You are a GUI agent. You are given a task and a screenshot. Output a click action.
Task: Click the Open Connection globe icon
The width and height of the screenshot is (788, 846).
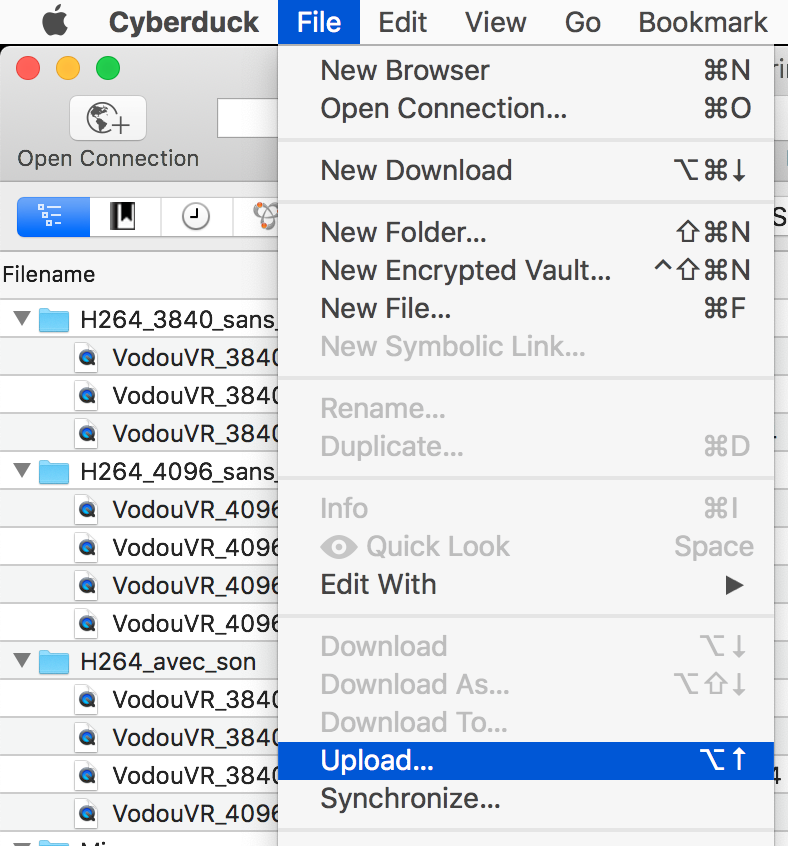[108, 119]
